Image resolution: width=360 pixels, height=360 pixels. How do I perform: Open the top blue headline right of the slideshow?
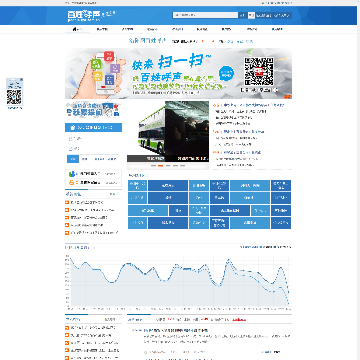pyautogui.click(x=253, y=105)
